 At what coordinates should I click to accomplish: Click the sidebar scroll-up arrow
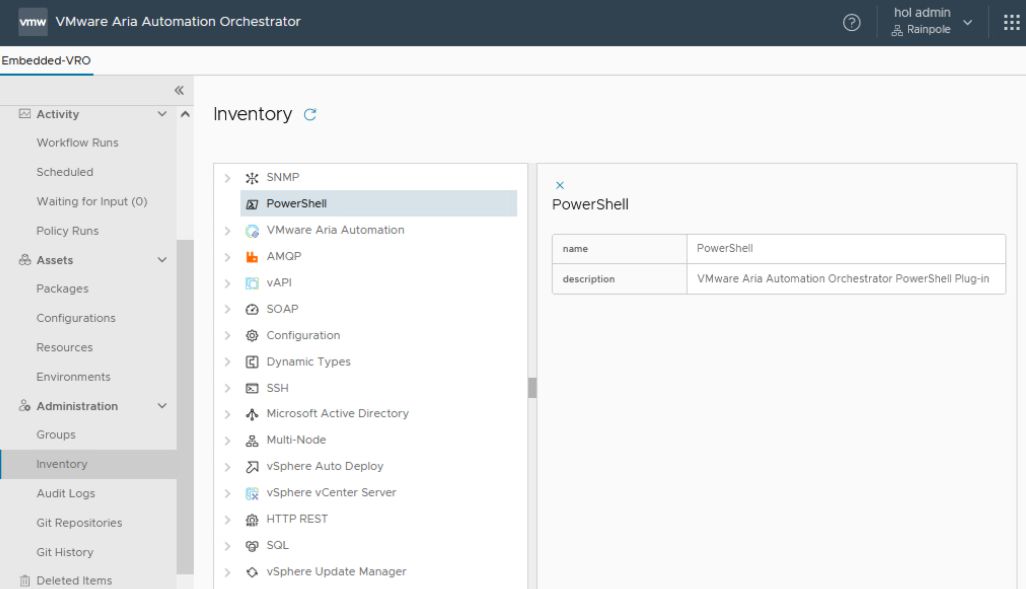(185, 114)
